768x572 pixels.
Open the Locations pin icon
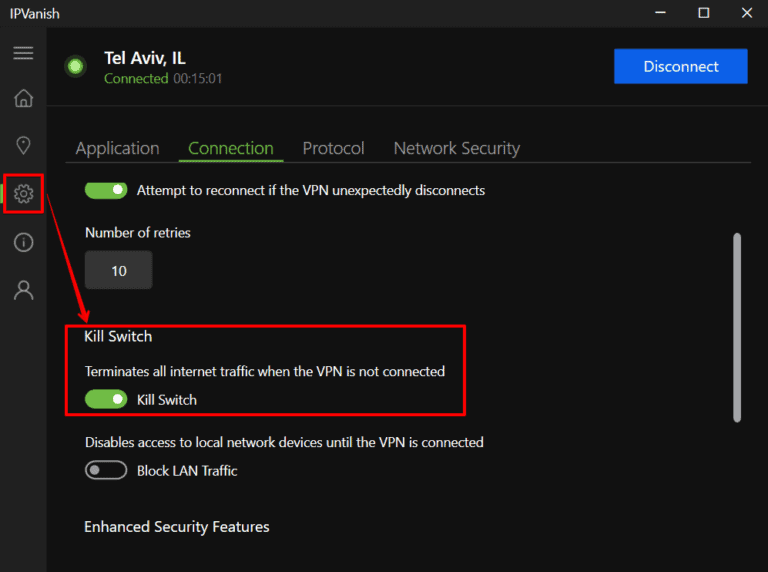[23, 146]
